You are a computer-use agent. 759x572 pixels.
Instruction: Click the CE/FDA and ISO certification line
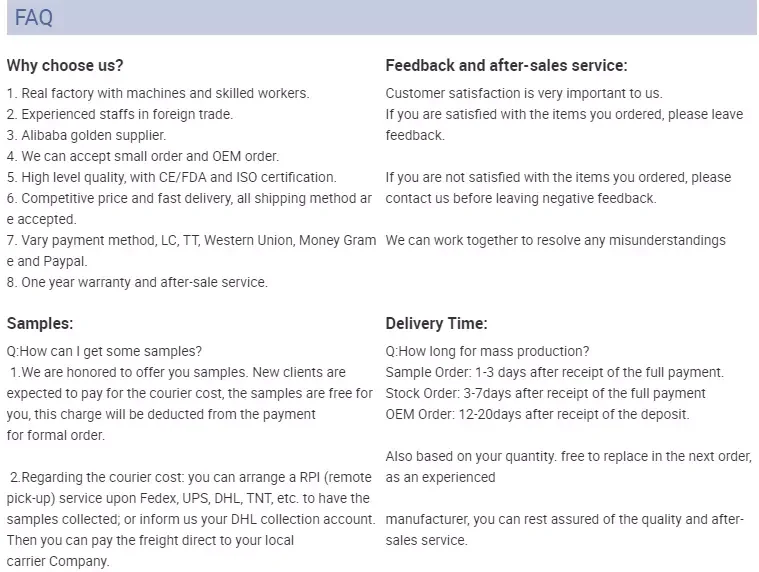click(172, 177)
